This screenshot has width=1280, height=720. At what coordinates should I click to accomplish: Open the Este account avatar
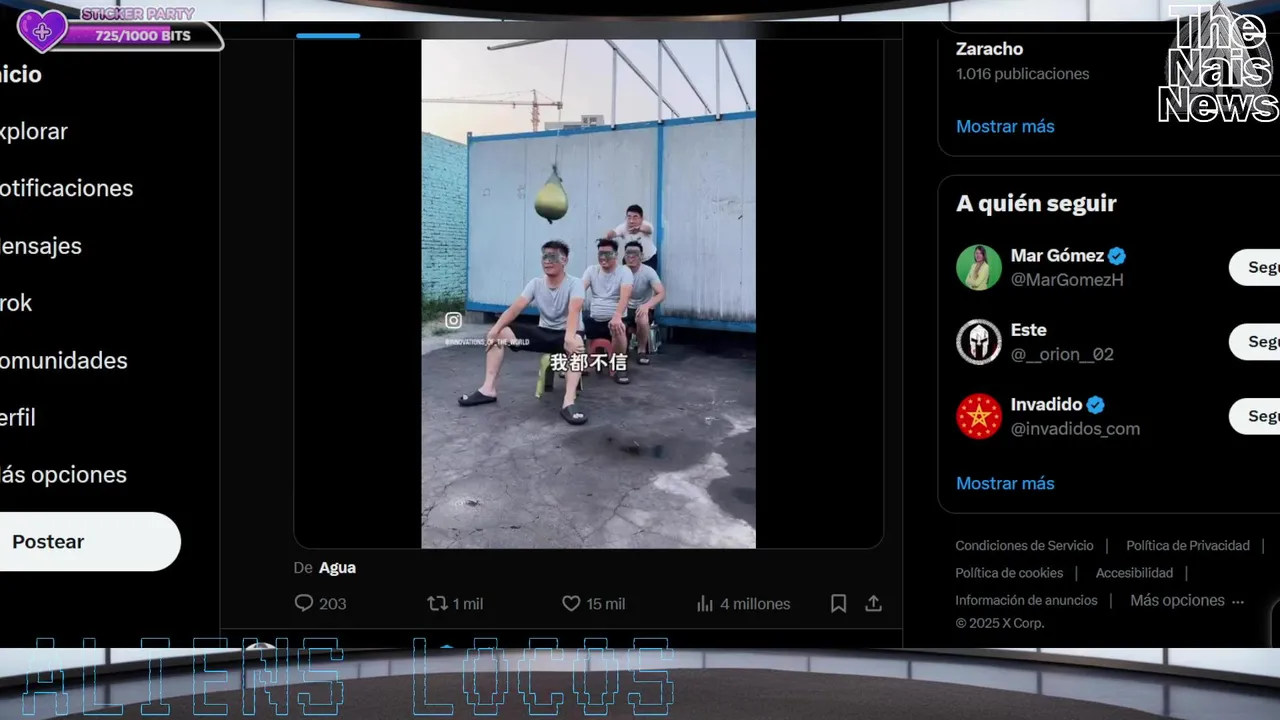[979, 342]
